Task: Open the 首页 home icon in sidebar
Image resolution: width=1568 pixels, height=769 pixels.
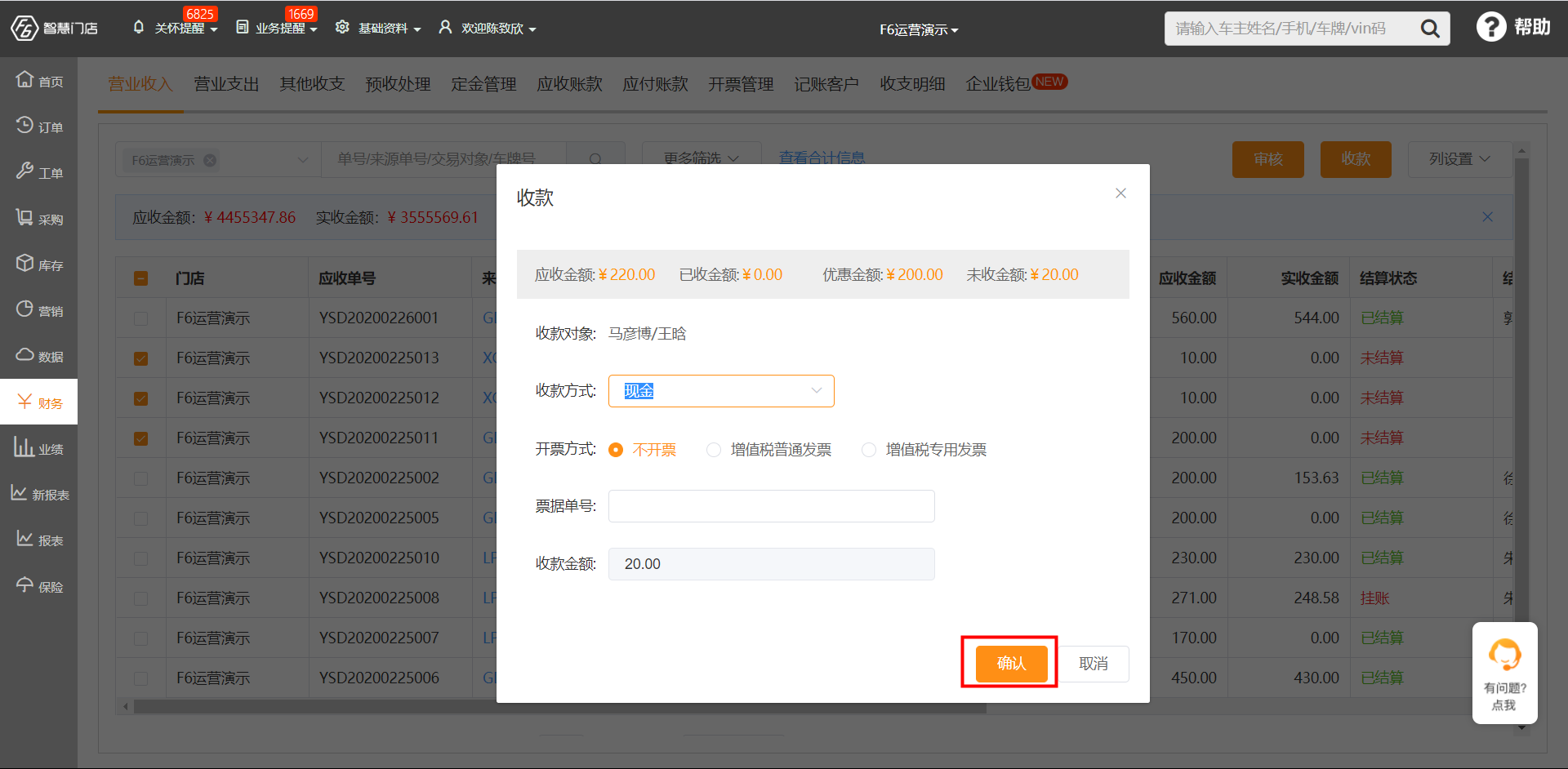Action: click(24, 79)
